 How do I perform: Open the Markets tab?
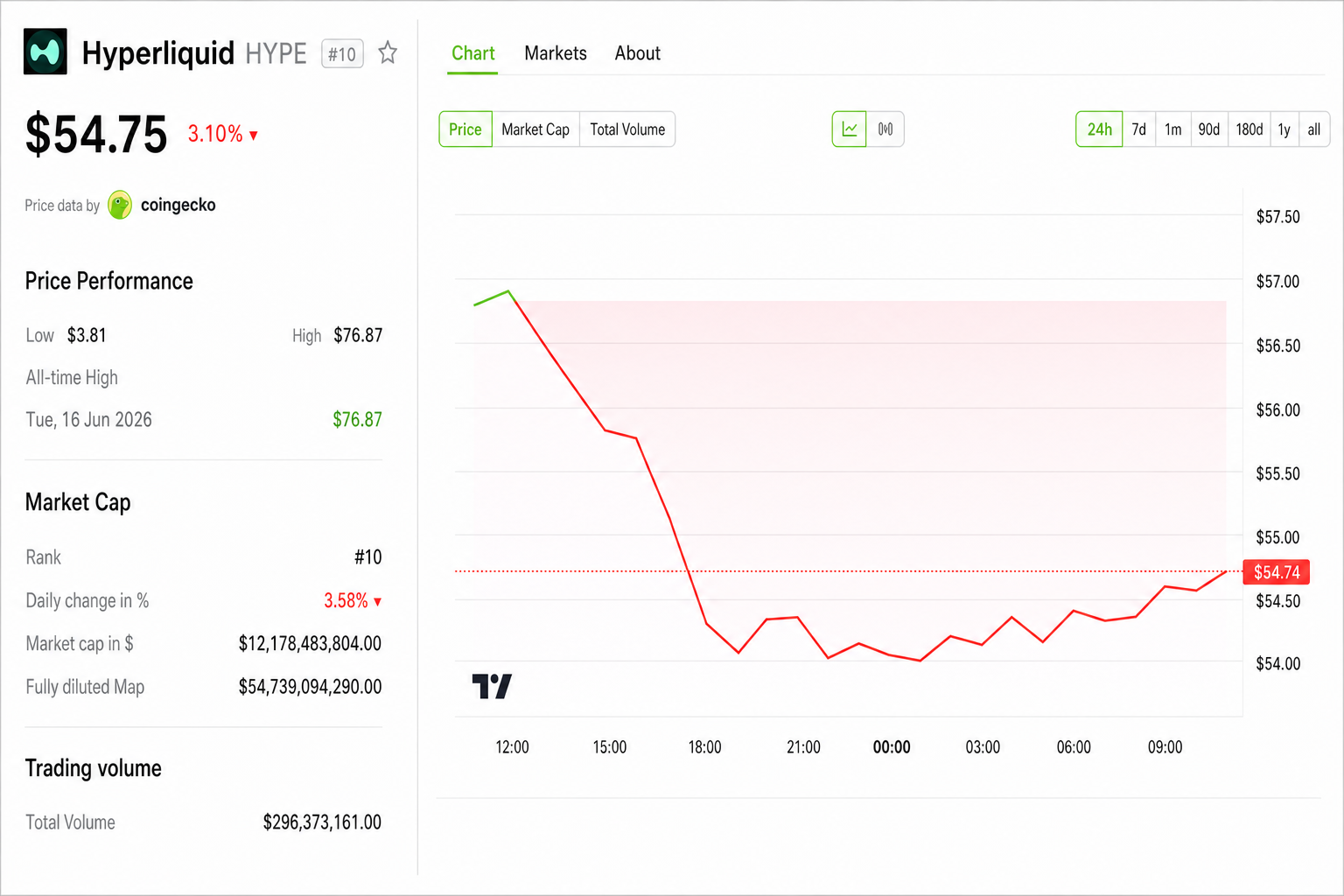pos(556,53)
